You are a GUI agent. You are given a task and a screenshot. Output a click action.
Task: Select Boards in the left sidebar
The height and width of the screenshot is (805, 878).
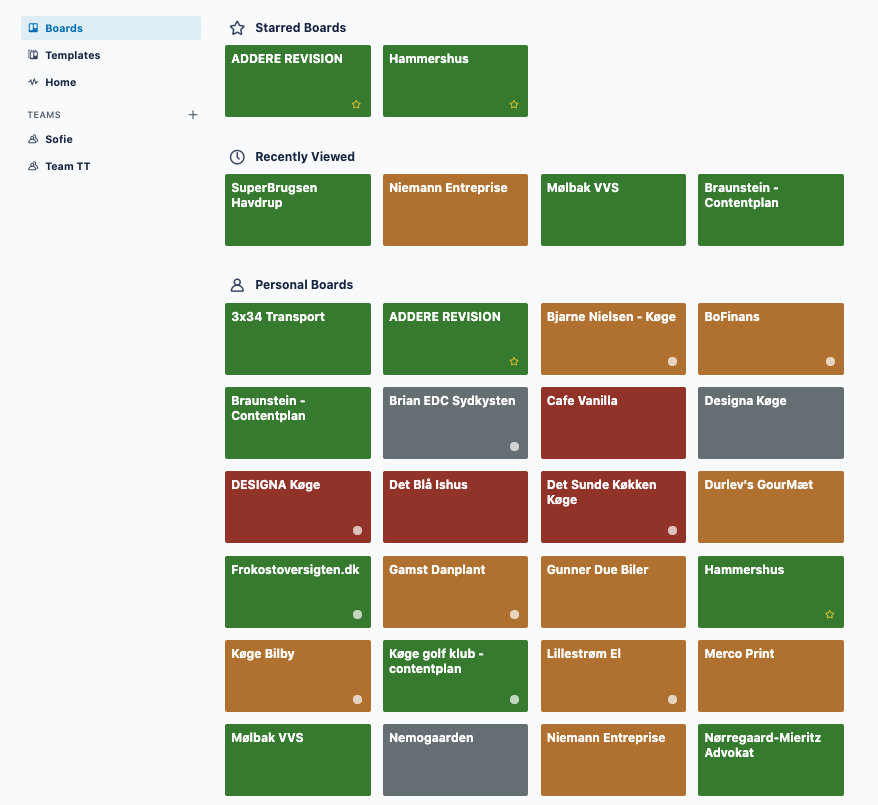[x=111, y=28]
